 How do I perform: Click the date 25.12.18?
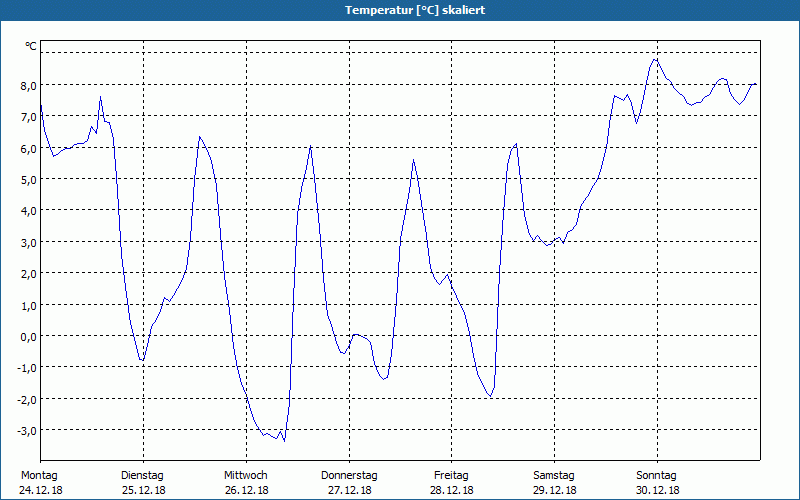(x=144, y=490)
